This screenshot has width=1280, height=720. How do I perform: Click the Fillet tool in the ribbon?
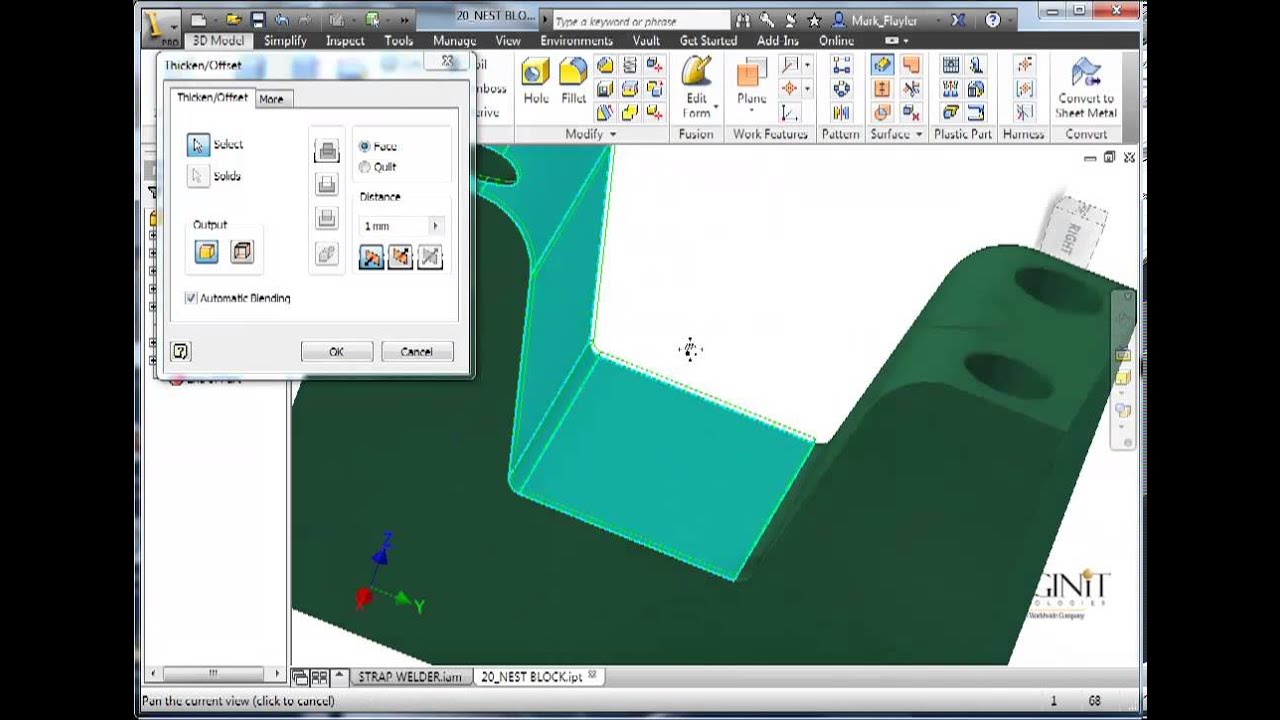[x=573, y=80]
